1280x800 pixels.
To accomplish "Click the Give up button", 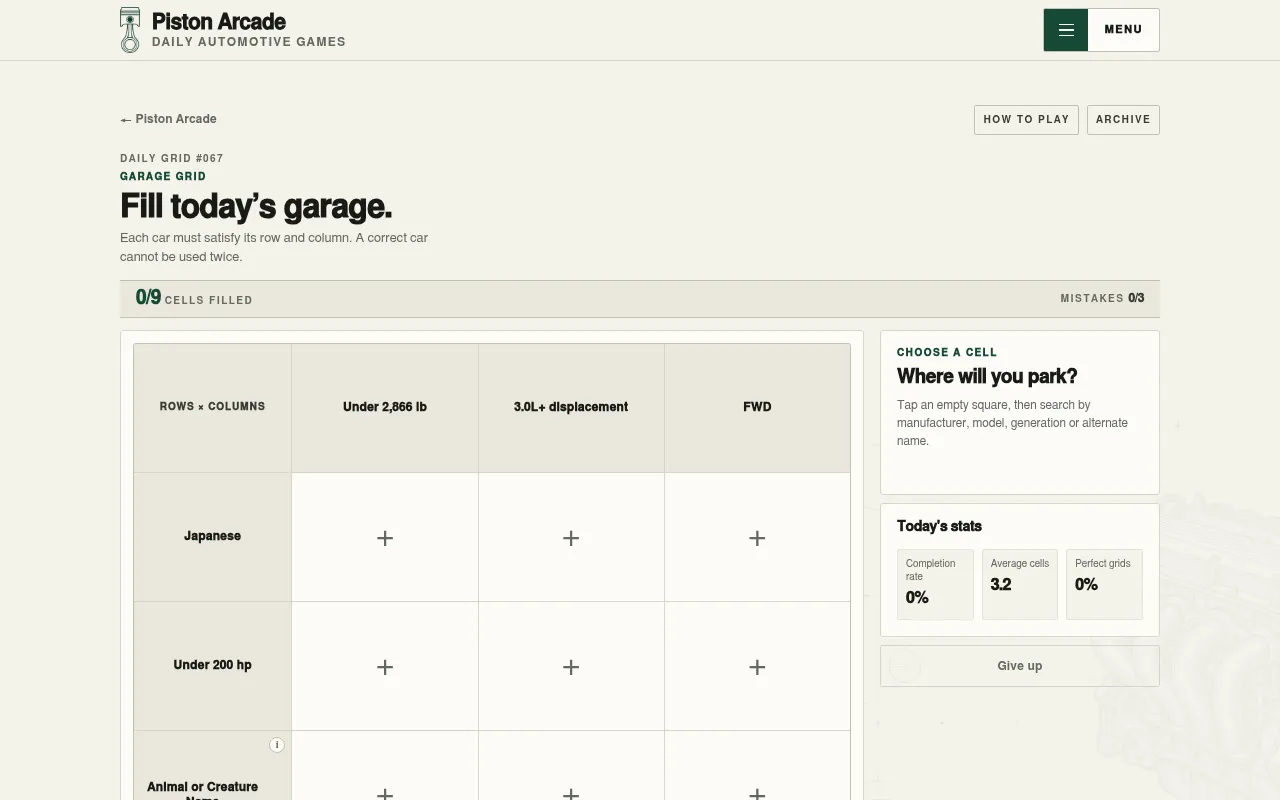I will point(1020,666).
